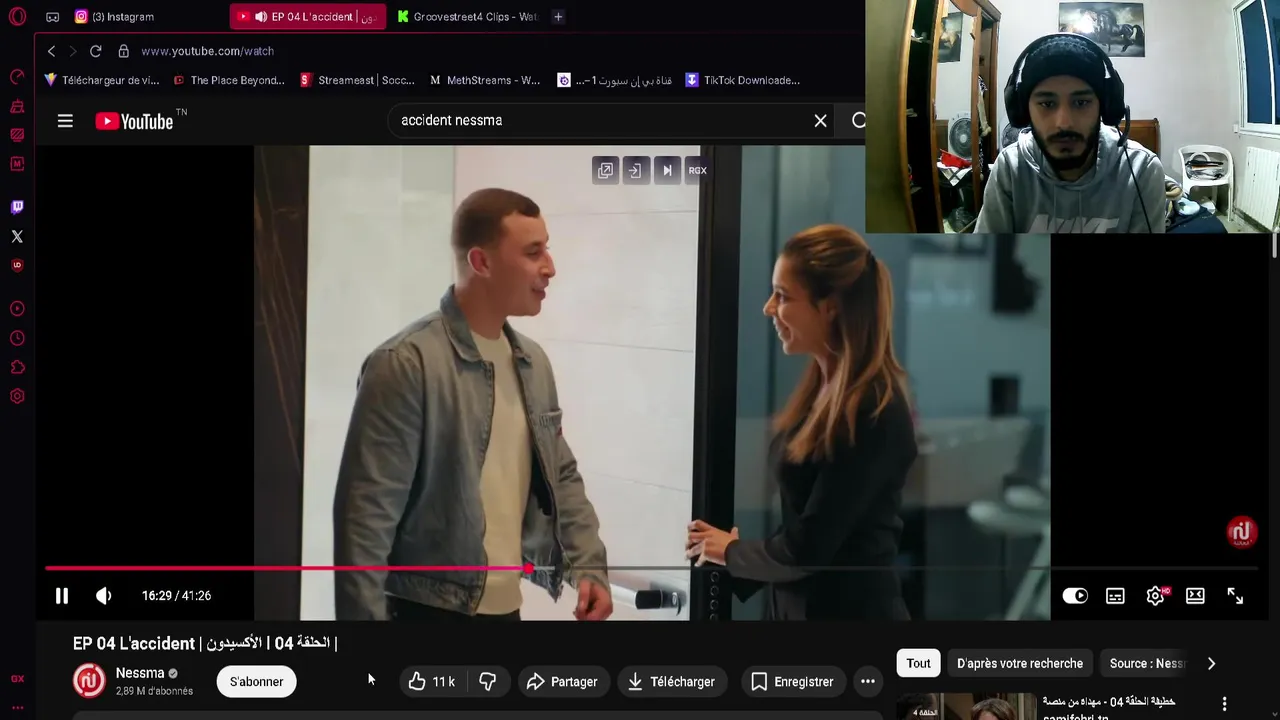Image resolution: width=1280 pixels, height=720 pixels.
Task: Switch to Groovestreet4 Clips tab
Action: coord(467,17)
